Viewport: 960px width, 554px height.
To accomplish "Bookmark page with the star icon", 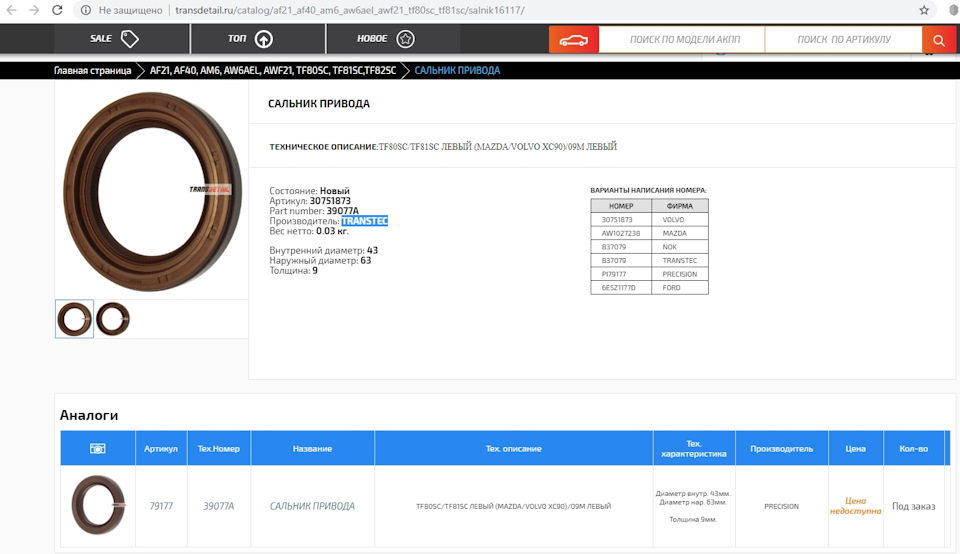I will (x=924, y=10).
